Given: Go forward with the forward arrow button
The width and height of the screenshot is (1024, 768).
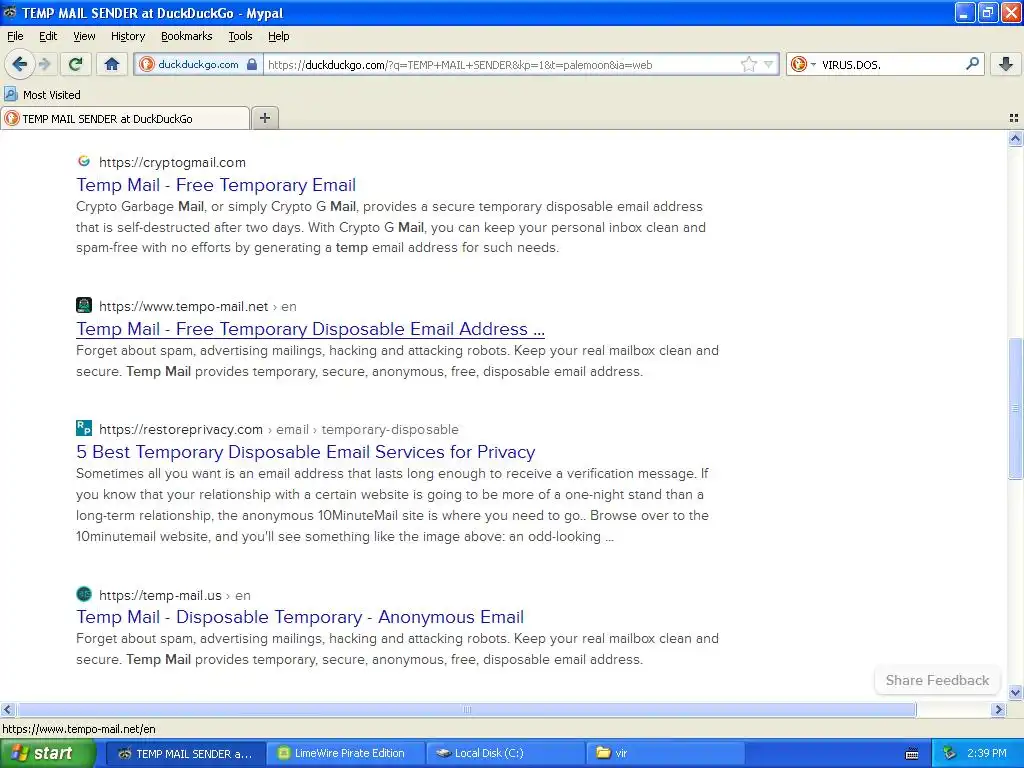Looking at the screenshot, I should [x=44, y=64].
